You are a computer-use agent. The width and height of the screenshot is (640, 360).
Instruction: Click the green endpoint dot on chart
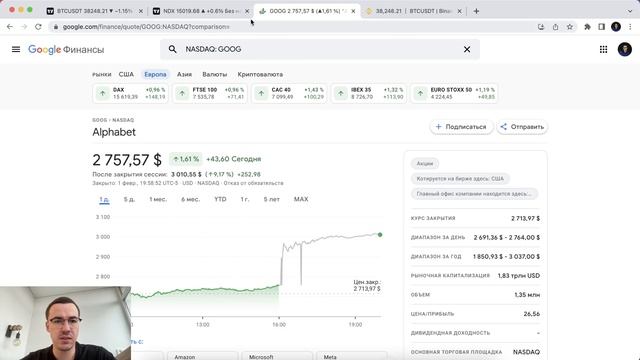coord(380,235)
